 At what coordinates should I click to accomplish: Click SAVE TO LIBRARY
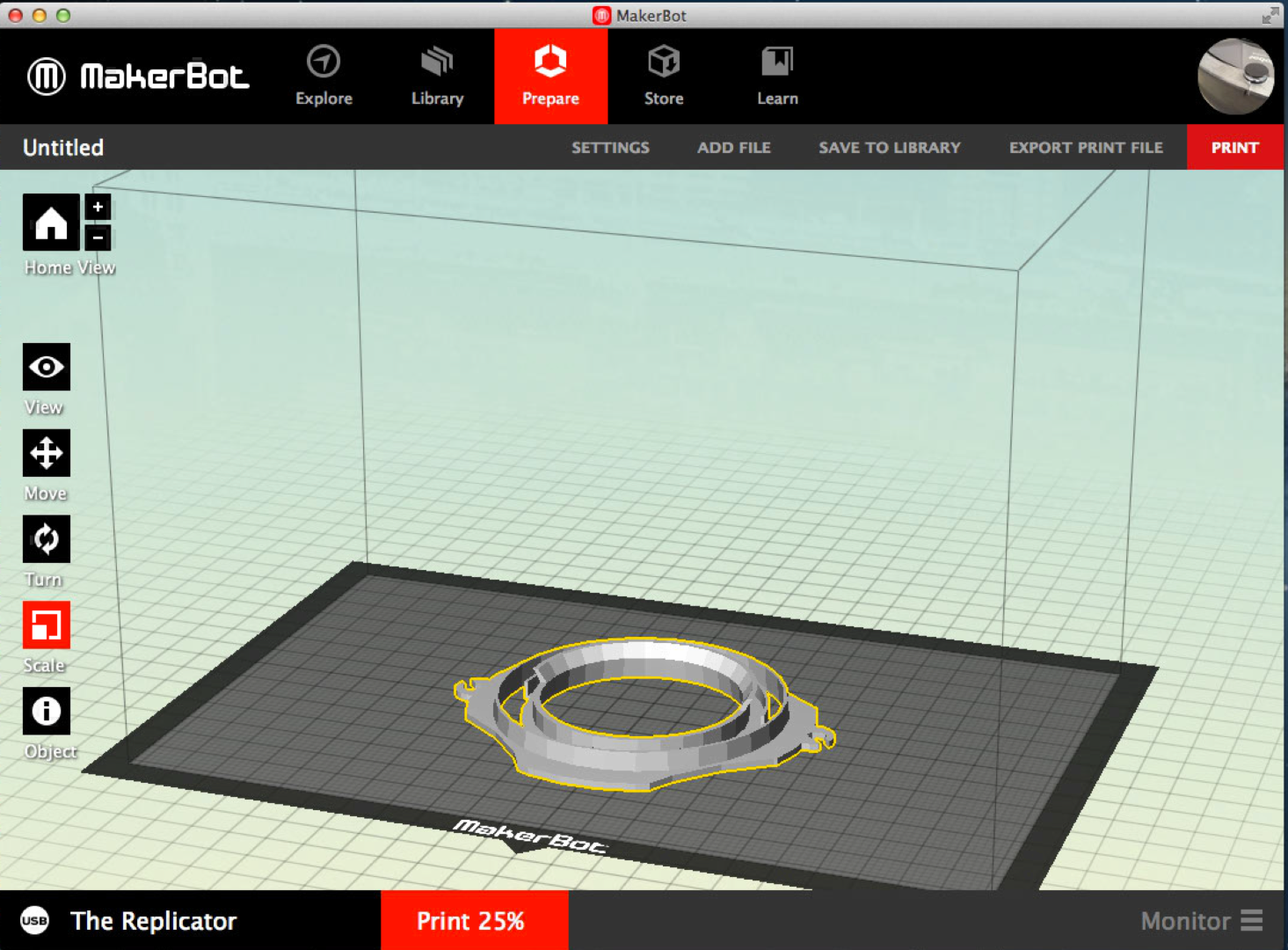(x=890, y=148)
